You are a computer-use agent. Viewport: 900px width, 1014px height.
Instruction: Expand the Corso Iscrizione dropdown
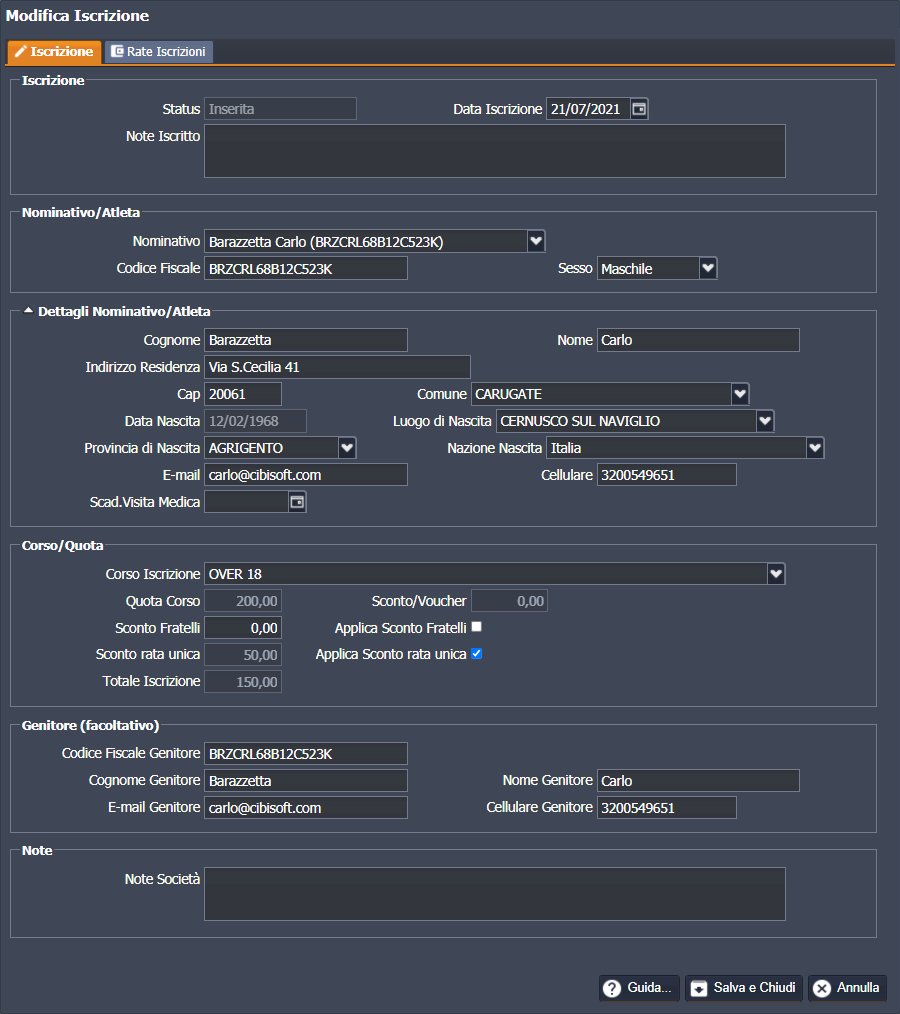click(776, 574)
